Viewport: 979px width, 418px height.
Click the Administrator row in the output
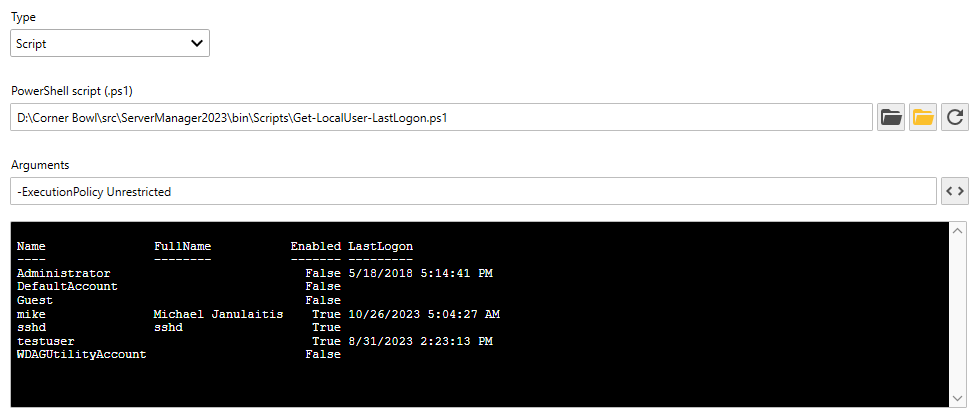(x=64, y=273)
